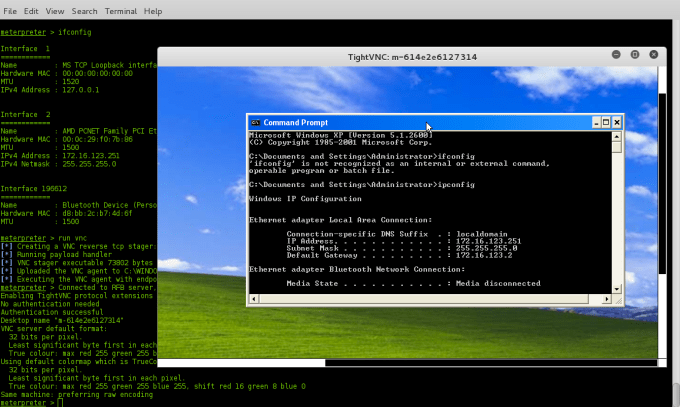680x407 pixels.
Task: Open the Help menu
Action: tap(153, 11)
